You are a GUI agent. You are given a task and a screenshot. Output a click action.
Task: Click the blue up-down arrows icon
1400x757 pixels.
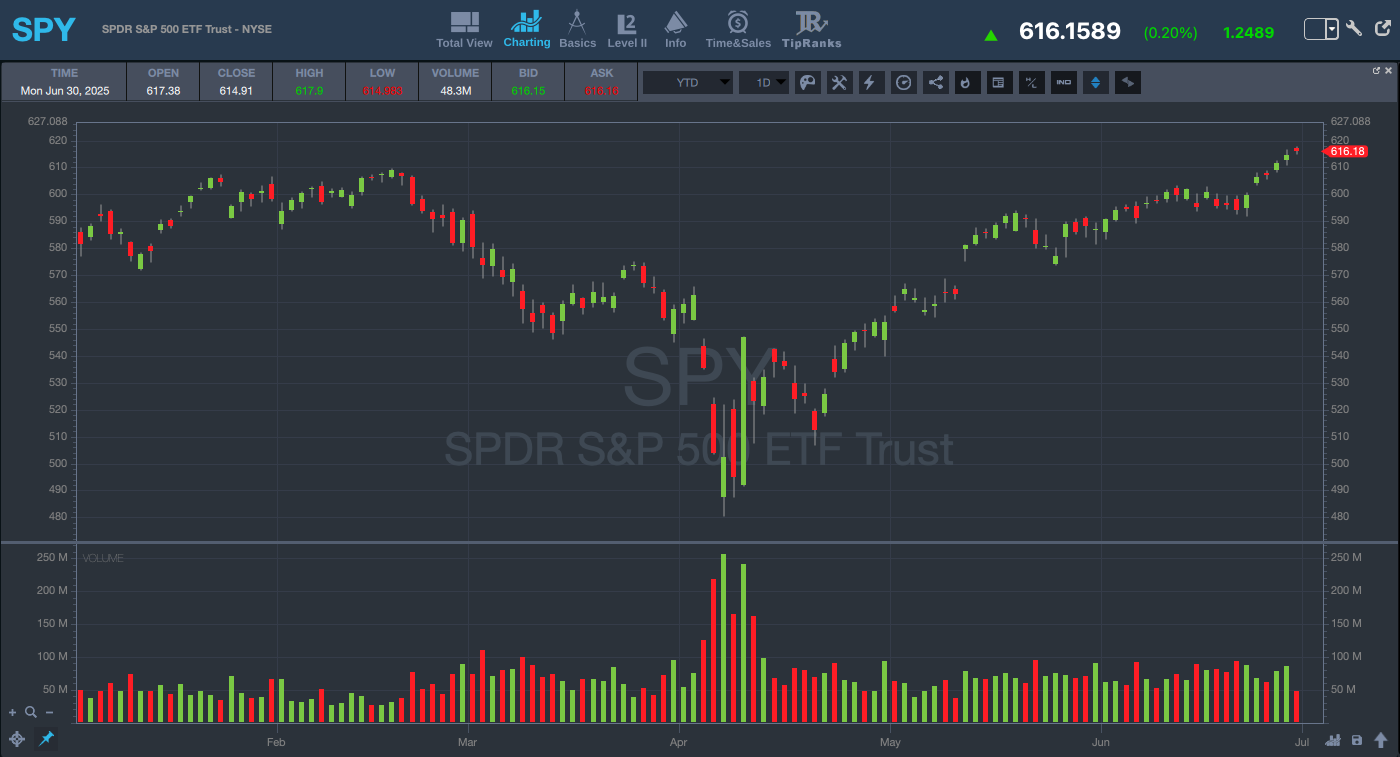click(1096, 83)
